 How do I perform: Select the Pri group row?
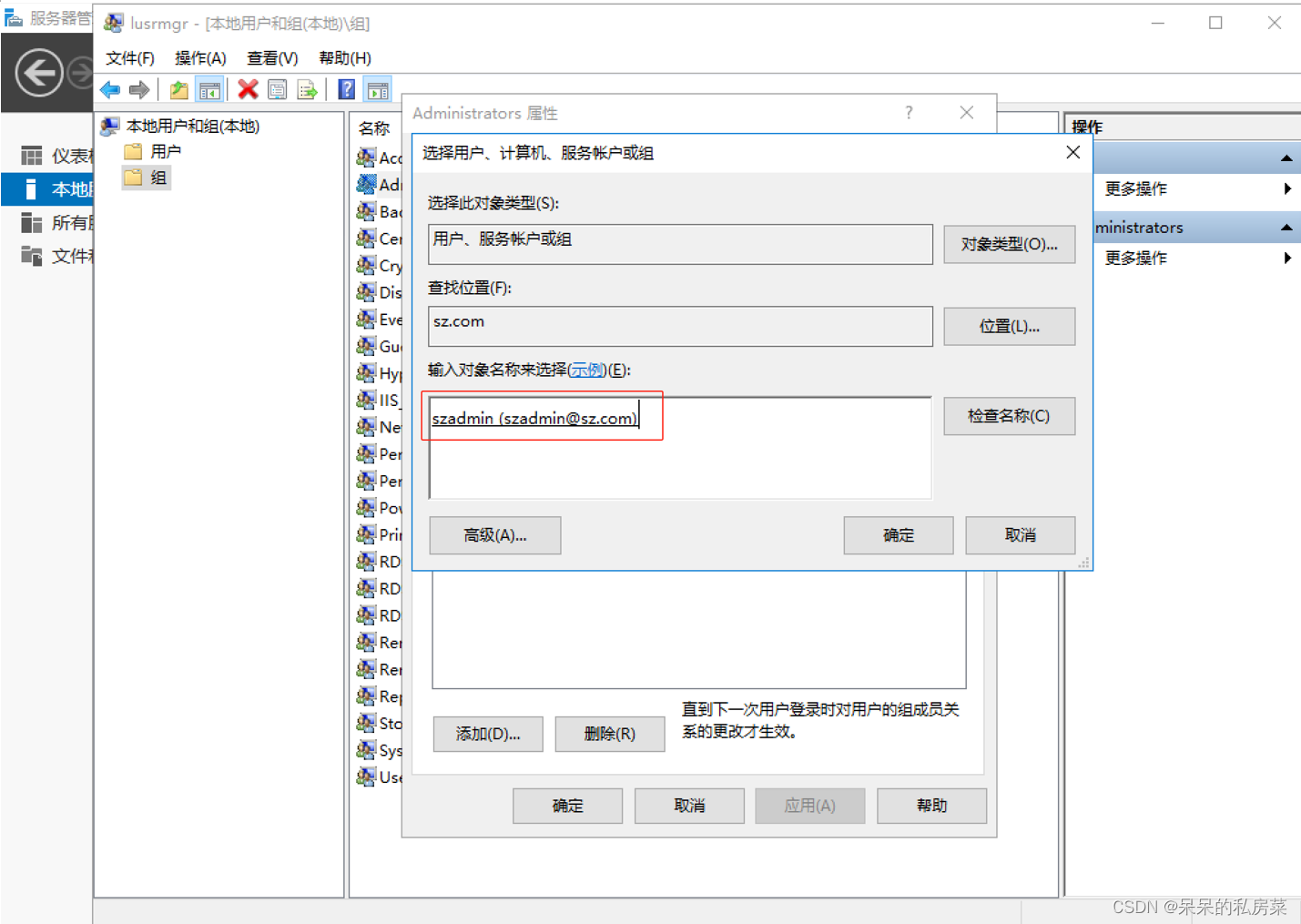(x=379, y=534)
